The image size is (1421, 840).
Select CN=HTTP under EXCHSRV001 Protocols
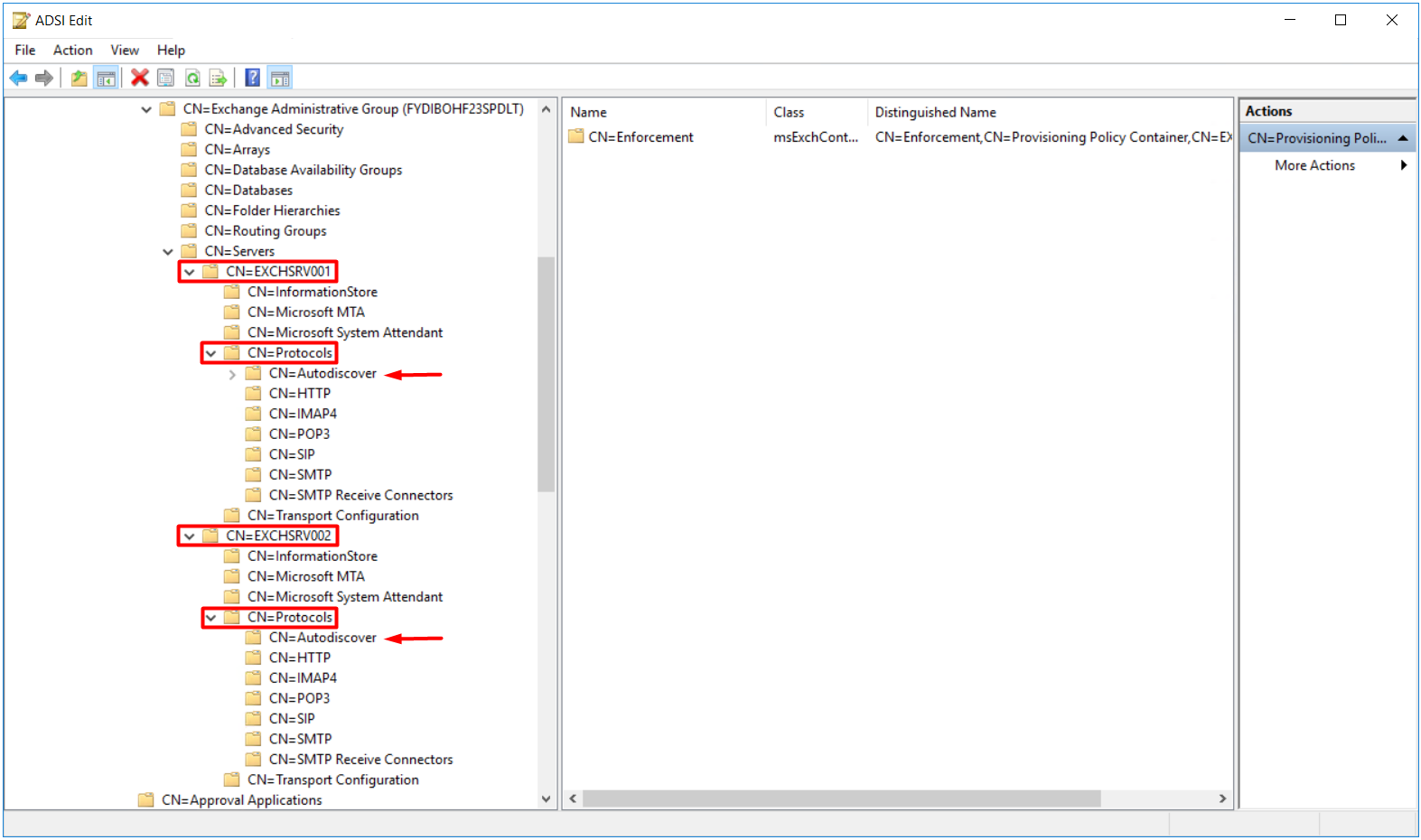pyautogui.click(x=300, y=394)
